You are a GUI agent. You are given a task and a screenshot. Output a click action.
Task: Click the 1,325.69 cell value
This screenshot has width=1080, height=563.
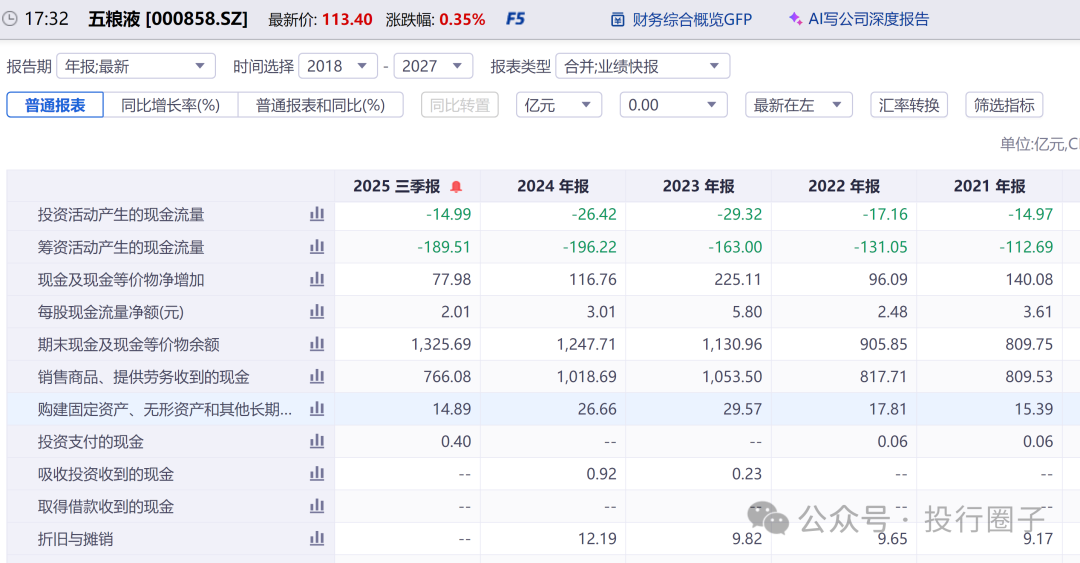(x=441, y=344)
